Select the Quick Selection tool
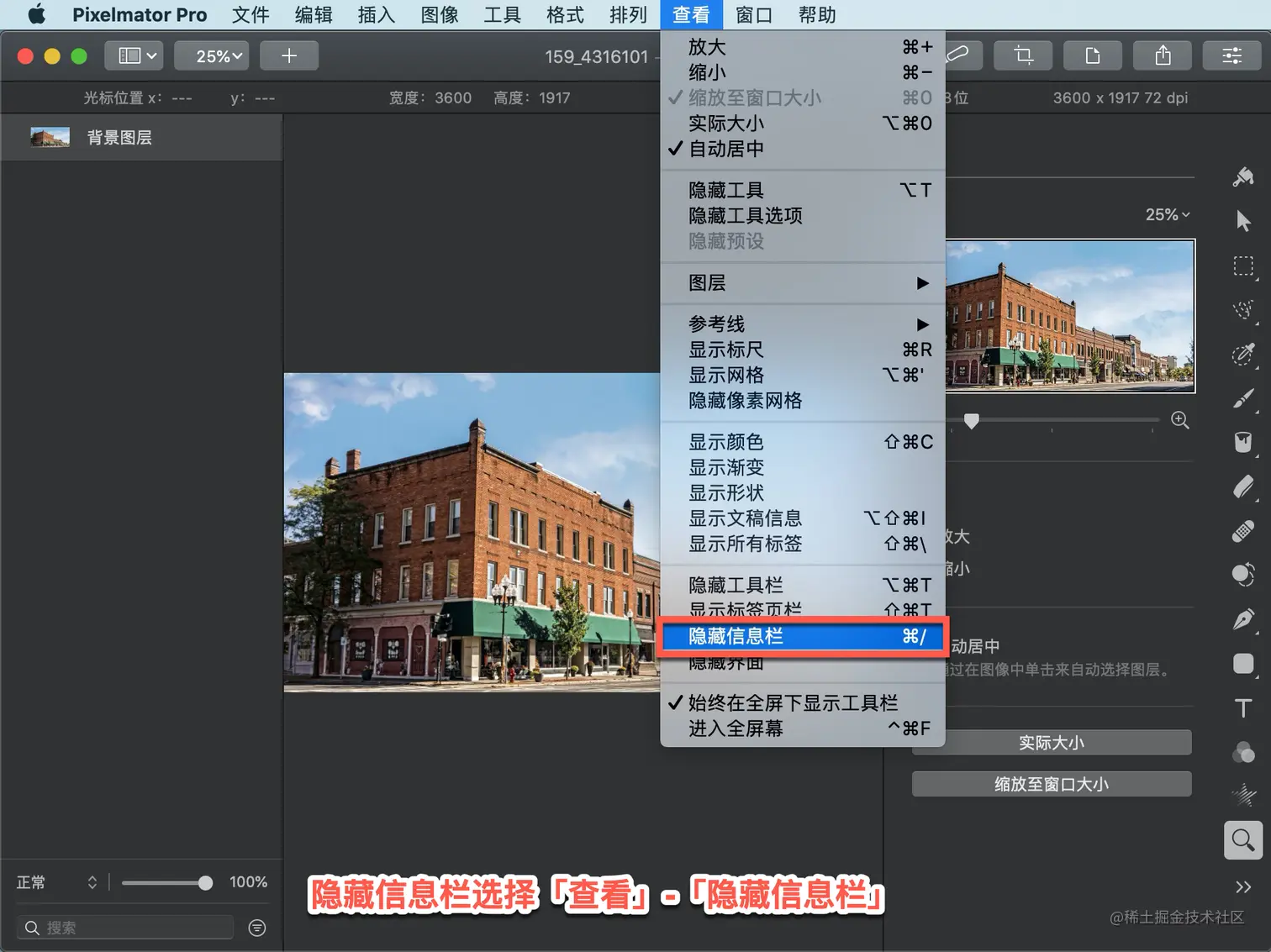 pos(1243,310)
